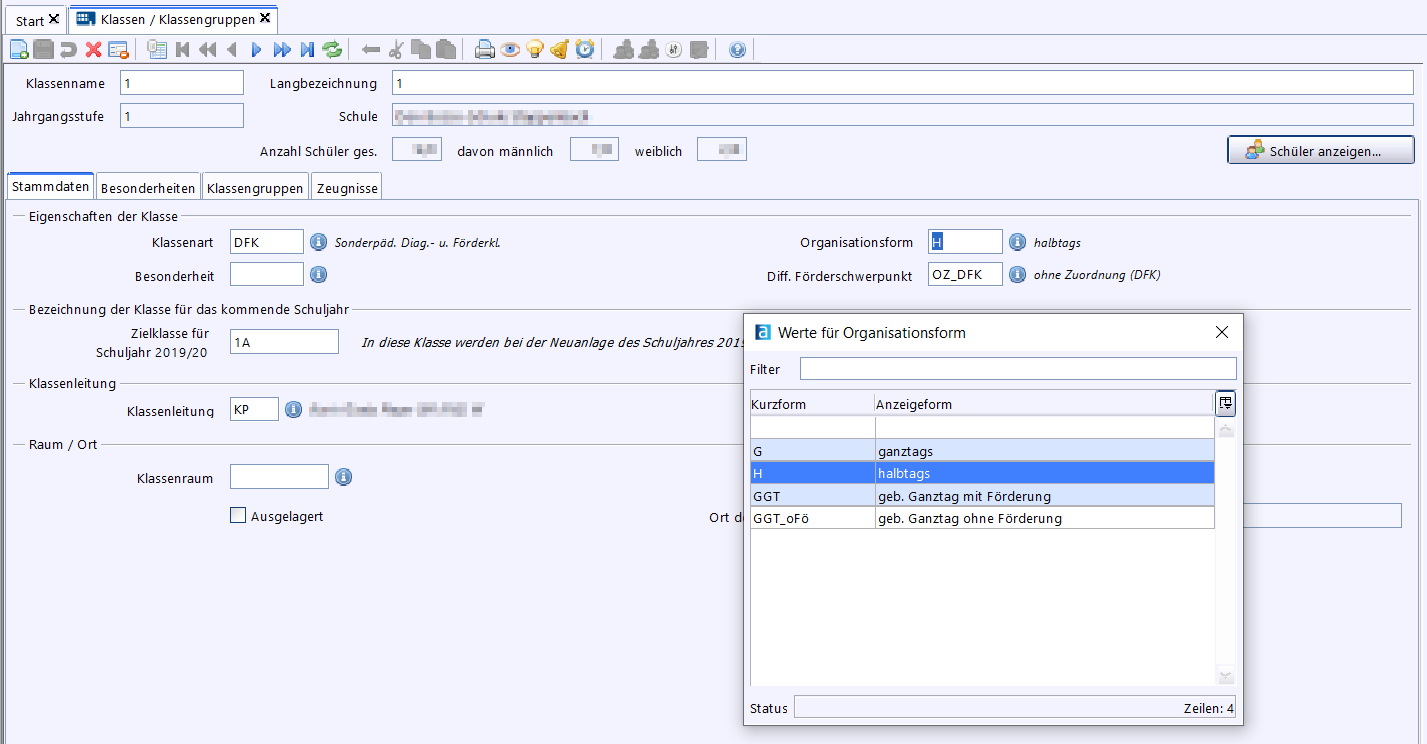Click the blue help icon in toolbar
1427x744 pixels.
tap(737, 49)
